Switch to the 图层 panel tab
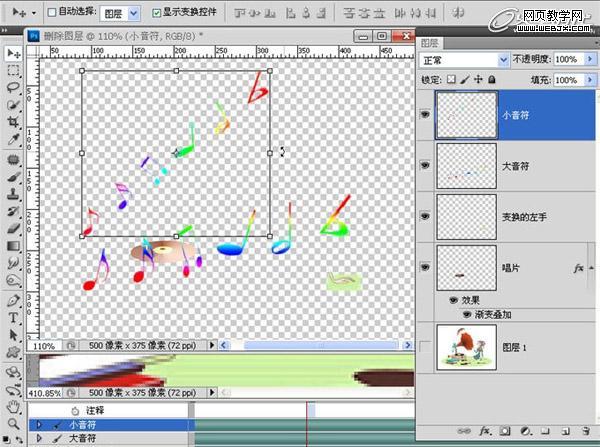This screenshot has width=600, height=447. pyautogui.click(x=431, y=43)
